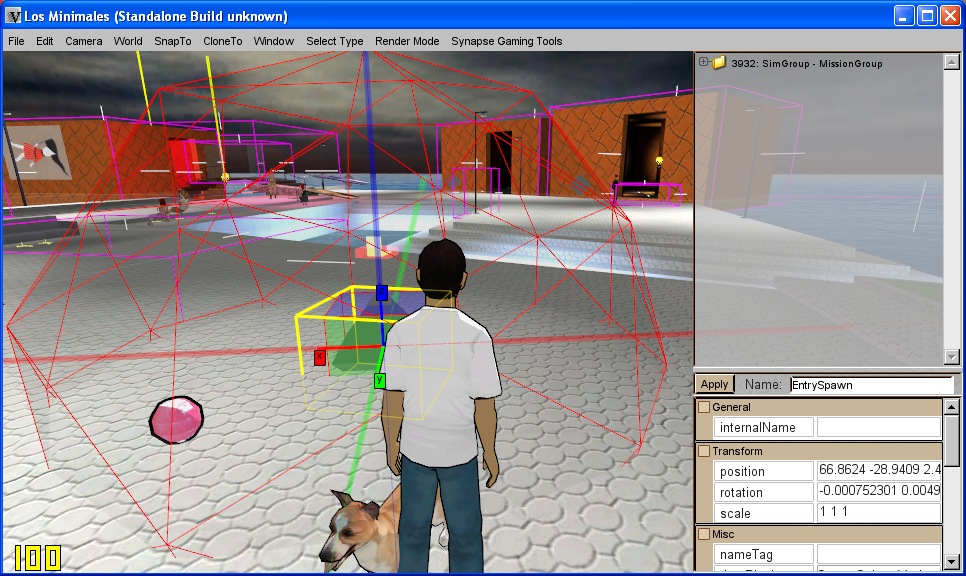This screenshot has width=966, height=576.
Task: Click the blue Z-axis gizmo handle
Action: point(381,292)
